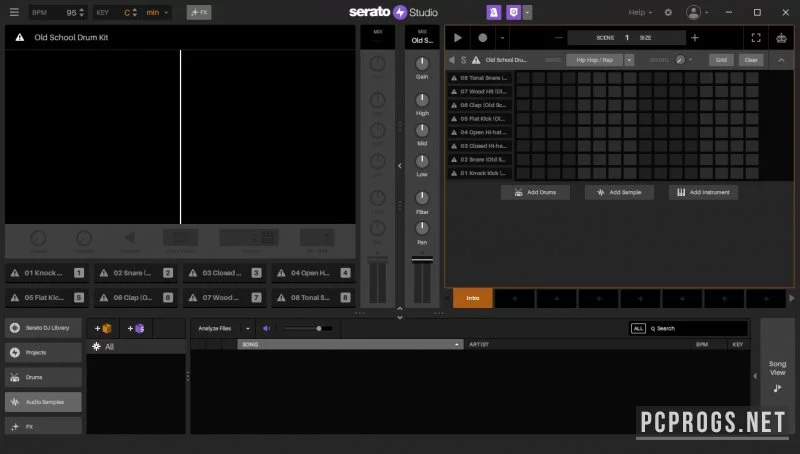Trigger pad 8, 08 Tonal S
800x454 pixels.
[x=313, y=297]
